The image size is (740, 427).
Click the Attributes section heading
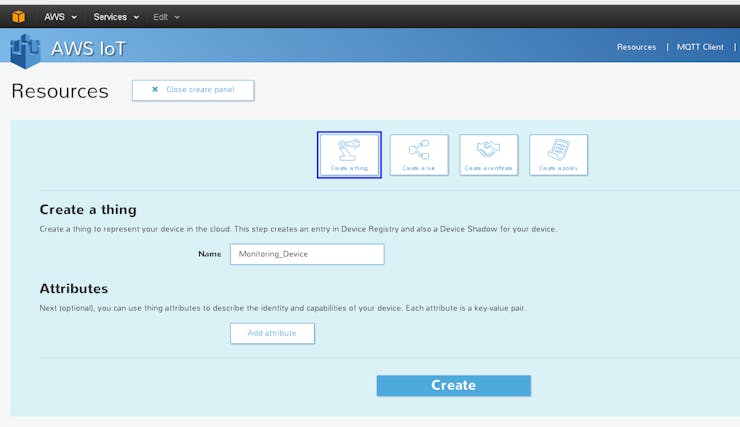point(74,288)
